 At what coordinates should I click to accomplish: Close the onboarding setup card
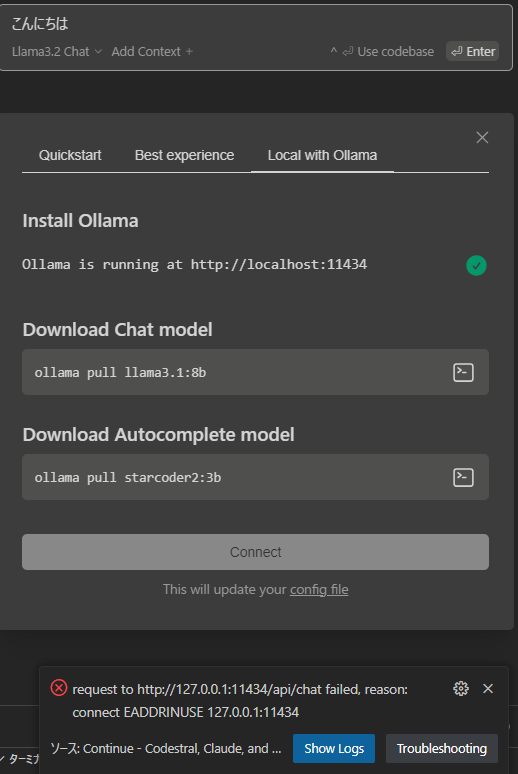click(x=482, y=137)
